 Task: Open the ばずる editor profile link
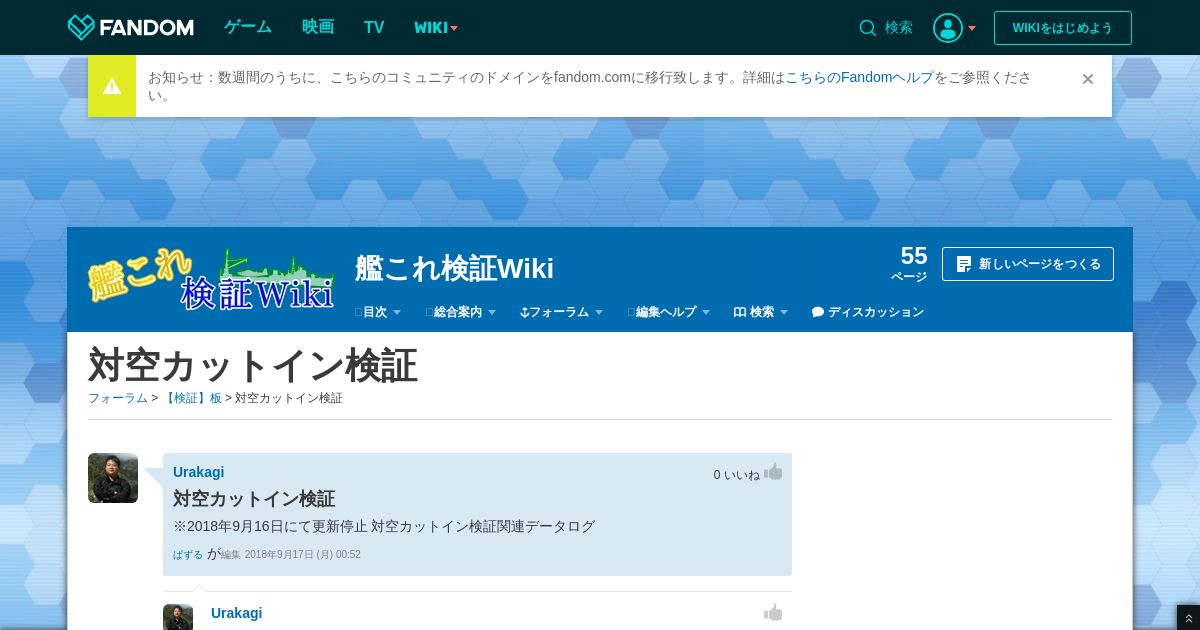(x=188, y=554)
